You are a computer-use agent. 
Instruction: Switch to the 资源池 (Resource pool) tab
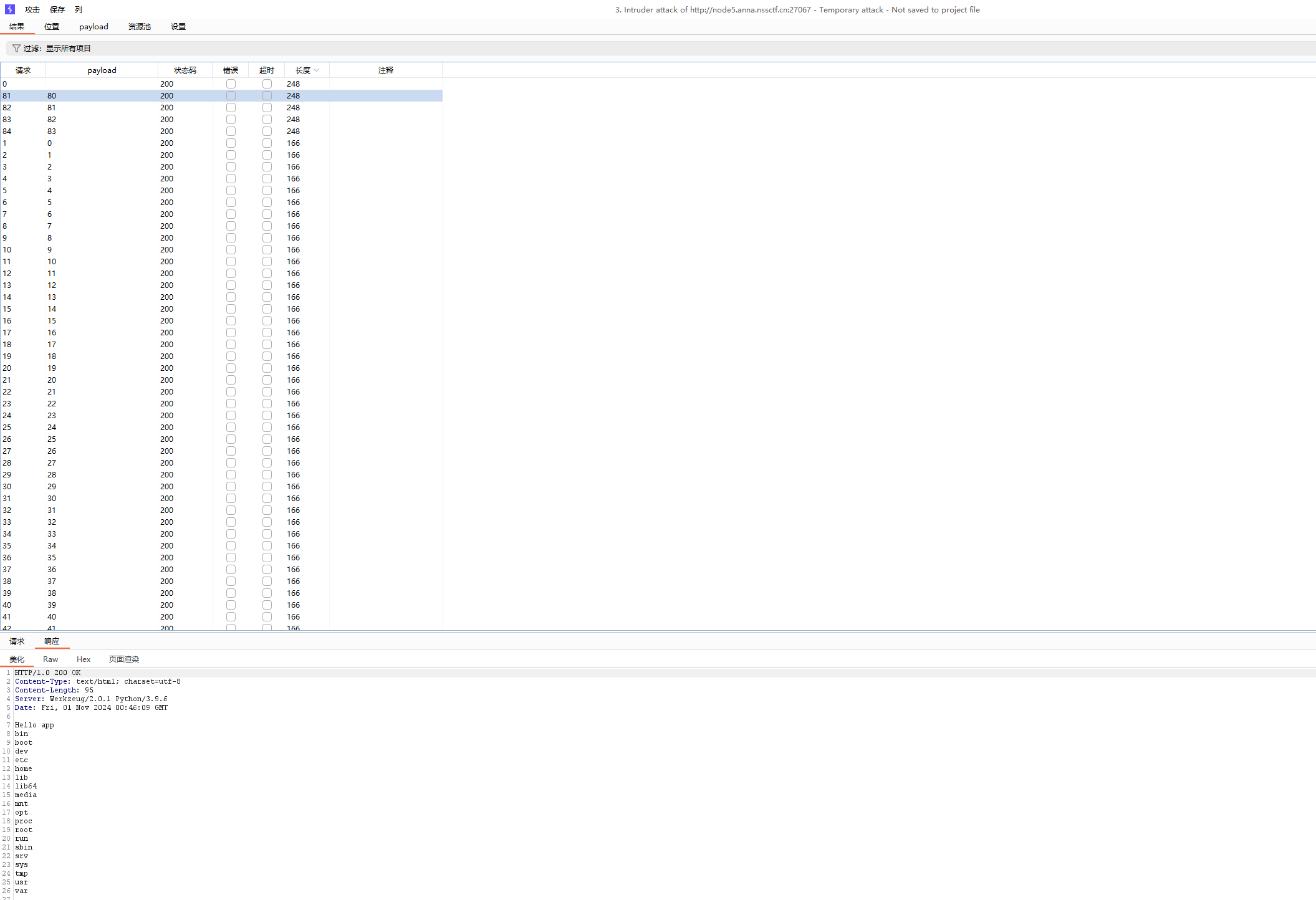pos(140,27)
